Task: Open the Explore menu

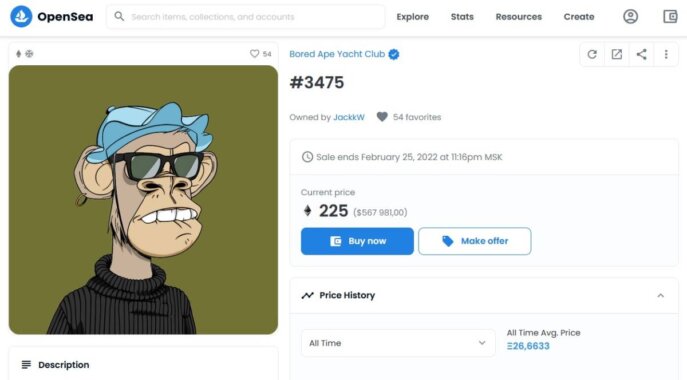Action: coord(412,17)
